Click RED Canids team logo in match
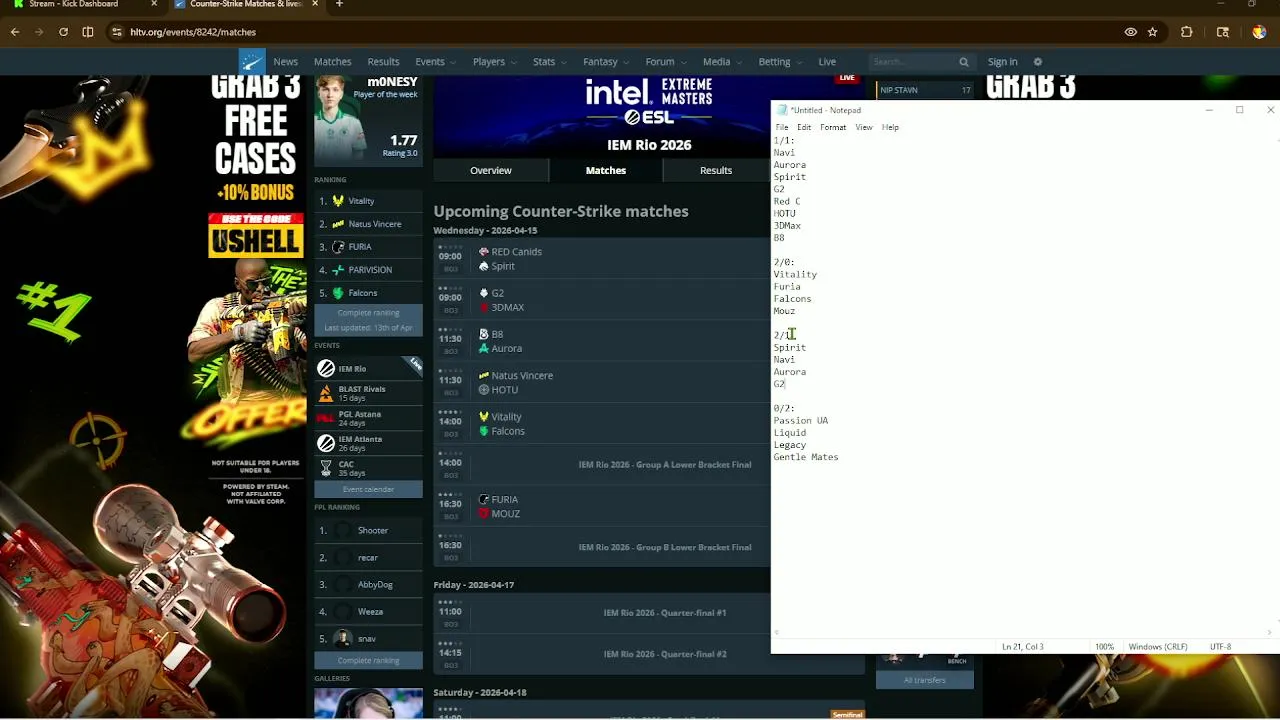 484,252
